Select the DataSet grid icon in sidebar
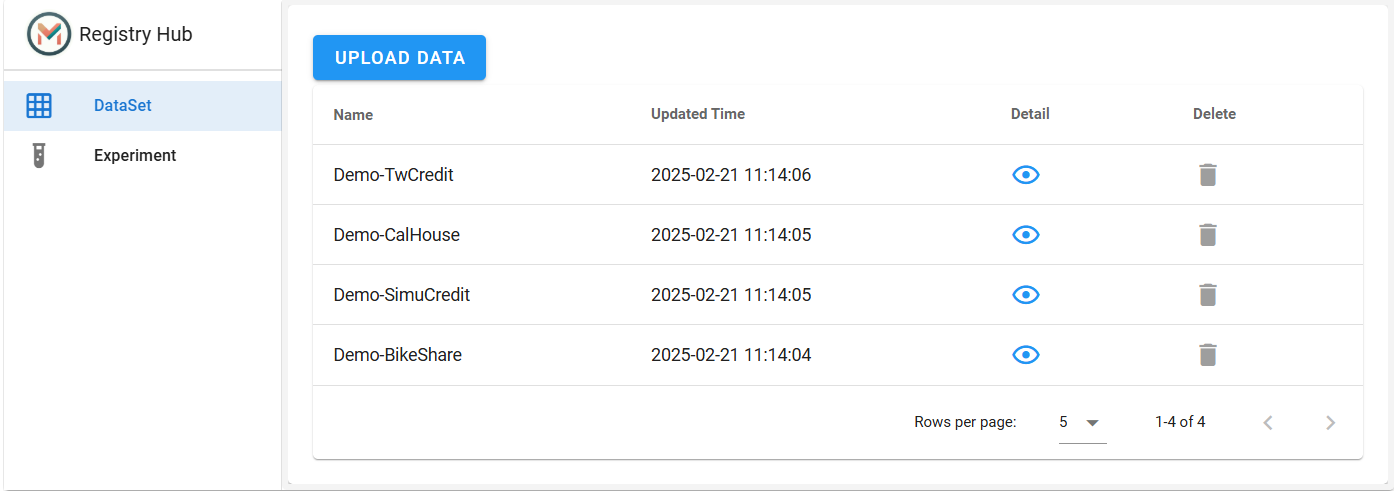The image size is (1394, 491). pyautogui.click(x=39, y=105)
